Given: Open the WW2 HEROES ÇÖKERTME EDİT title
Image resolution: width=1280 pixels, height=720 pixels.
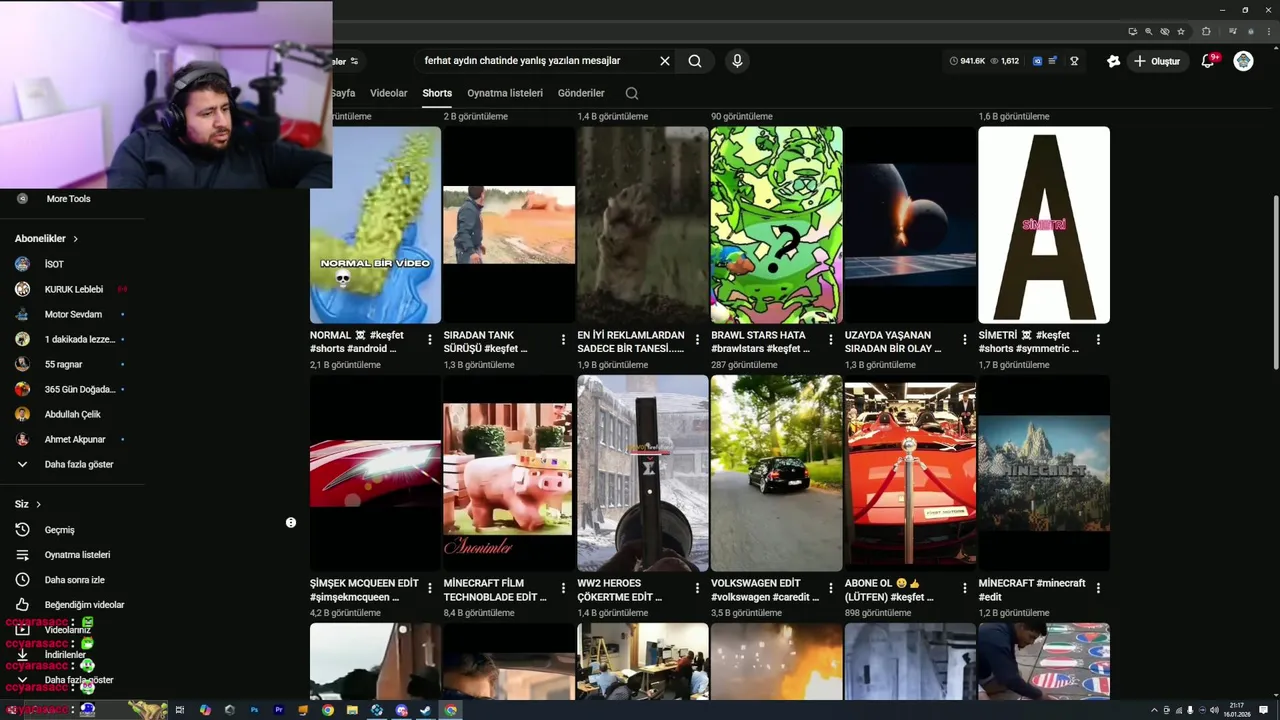Looking at the screenshot, I should [621, 590].
